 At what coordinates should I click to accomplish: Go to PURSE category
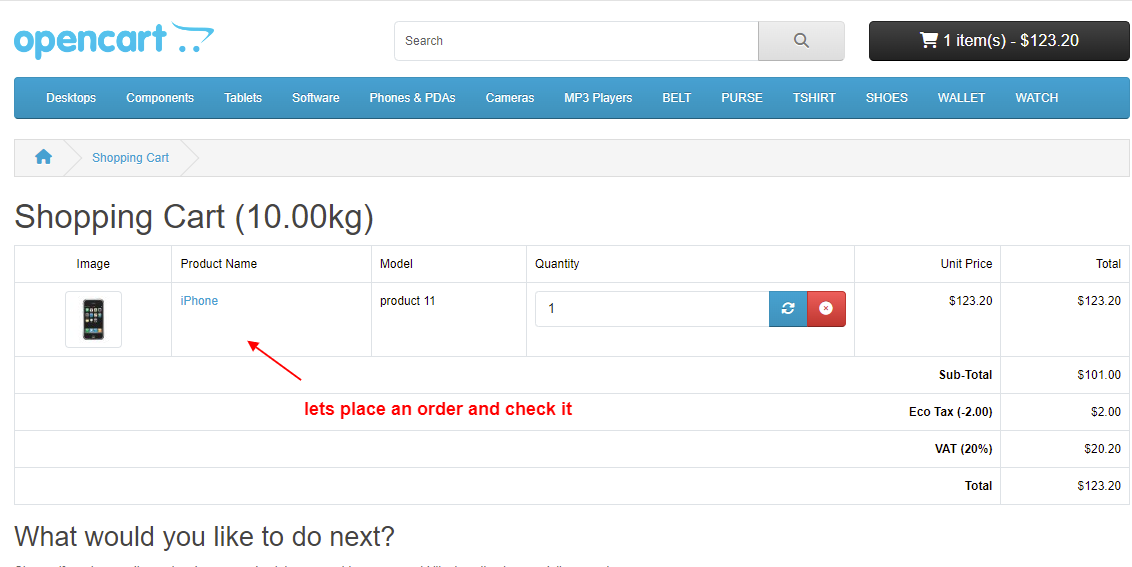point(741,98)
